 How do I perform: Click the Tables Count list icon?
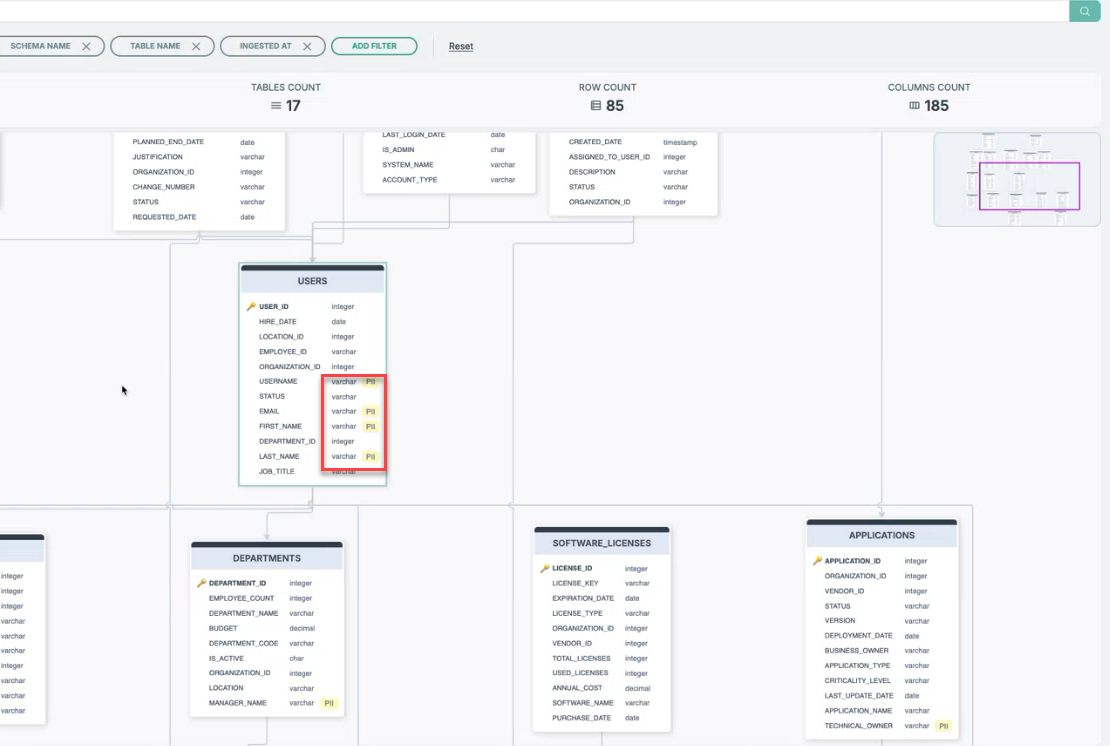tap(276, 106)
